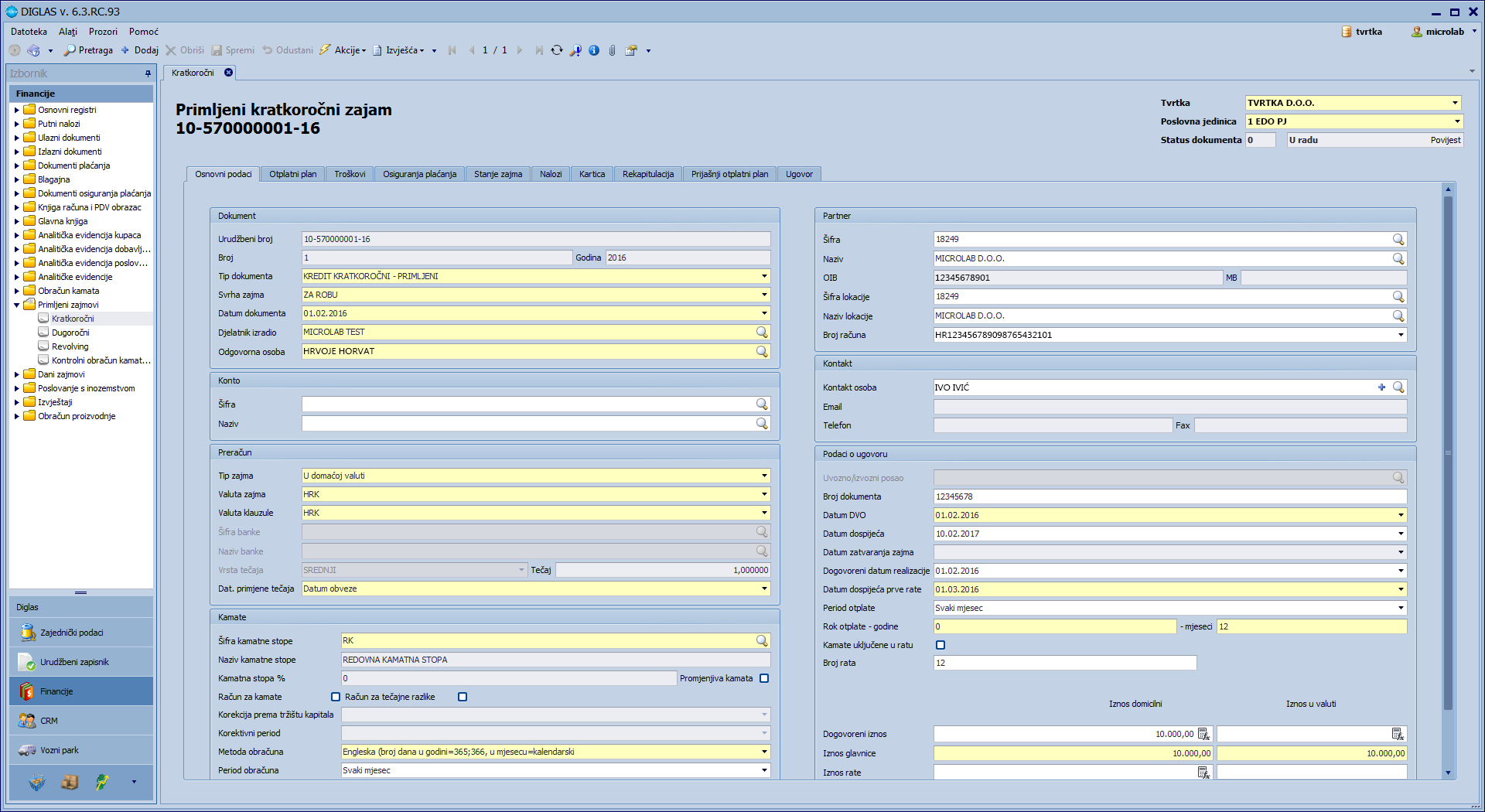Toggle the Promjenjiva kamata checkbox

(764, 678)
